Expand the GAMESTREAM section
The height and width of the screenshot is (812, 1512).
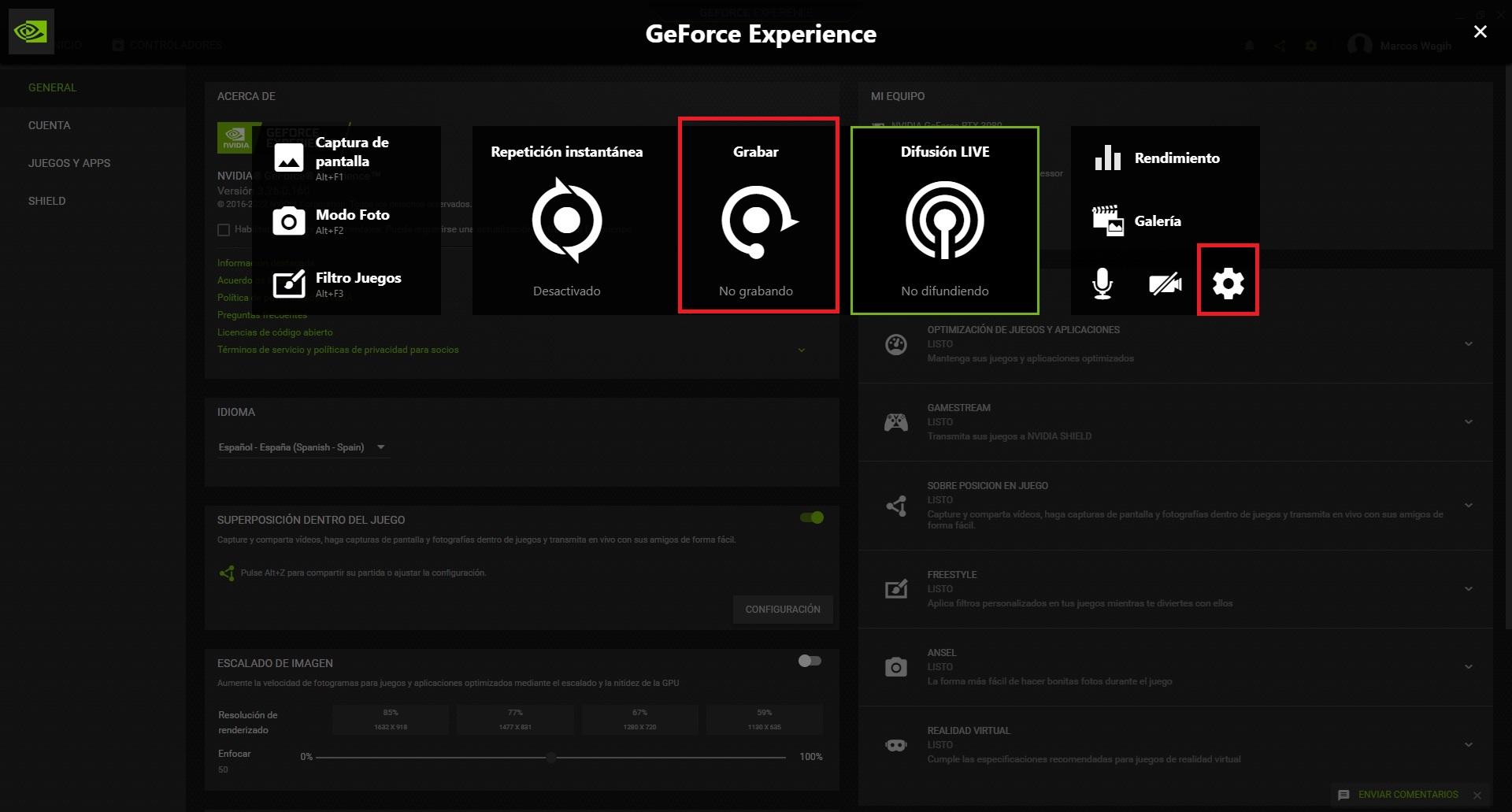click(1469, 421)
